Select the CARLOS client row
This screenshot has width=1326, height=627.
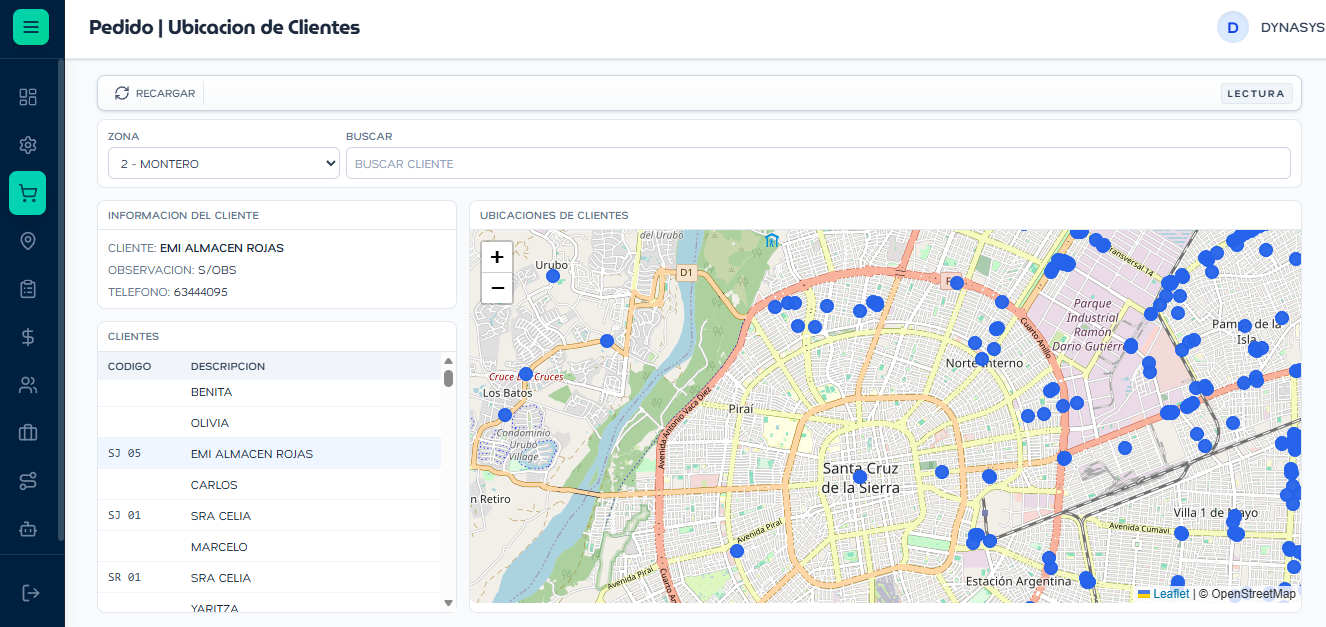(x=269, y=485)
